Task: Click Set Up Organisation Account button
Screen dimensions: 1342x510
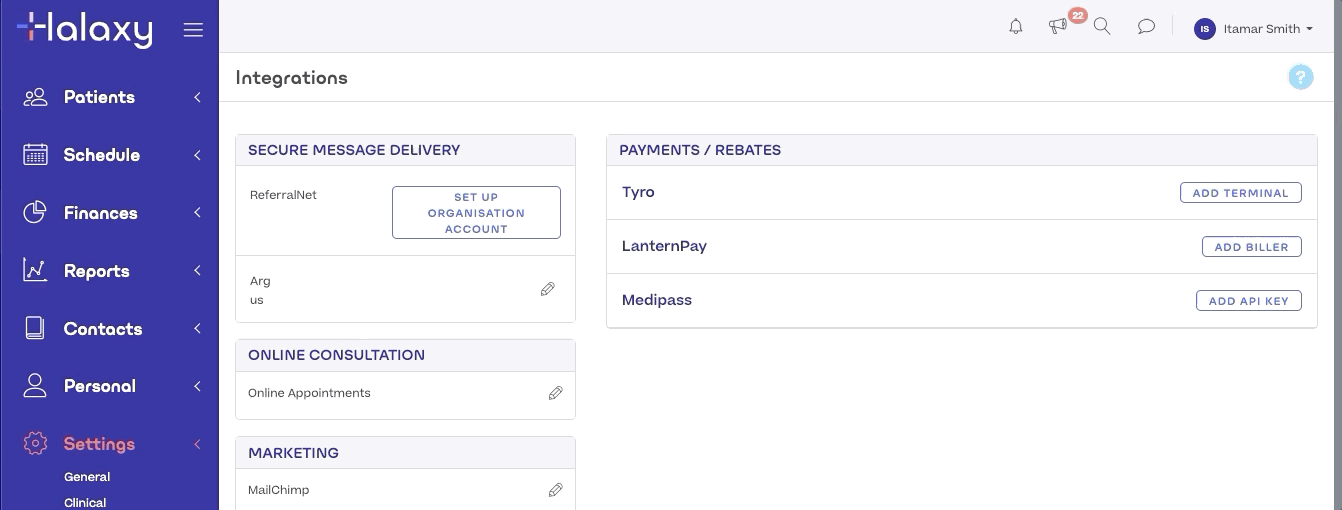Action: pyautogui.click(x=476, y=213)
